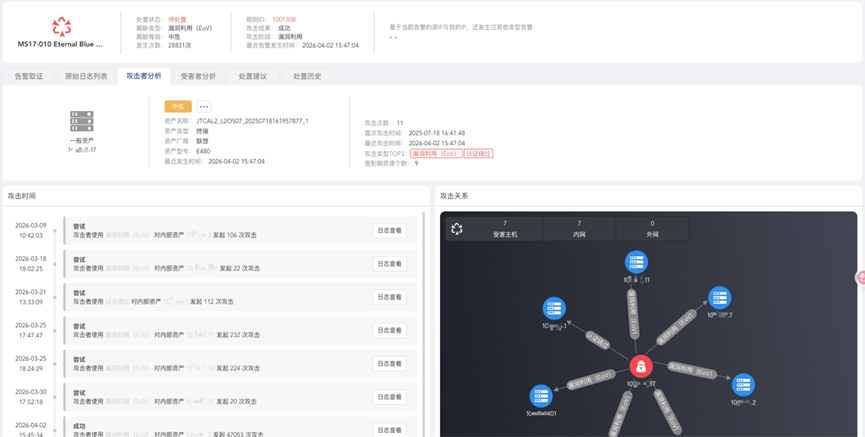Click the 待处置 status value

point(177,19)
